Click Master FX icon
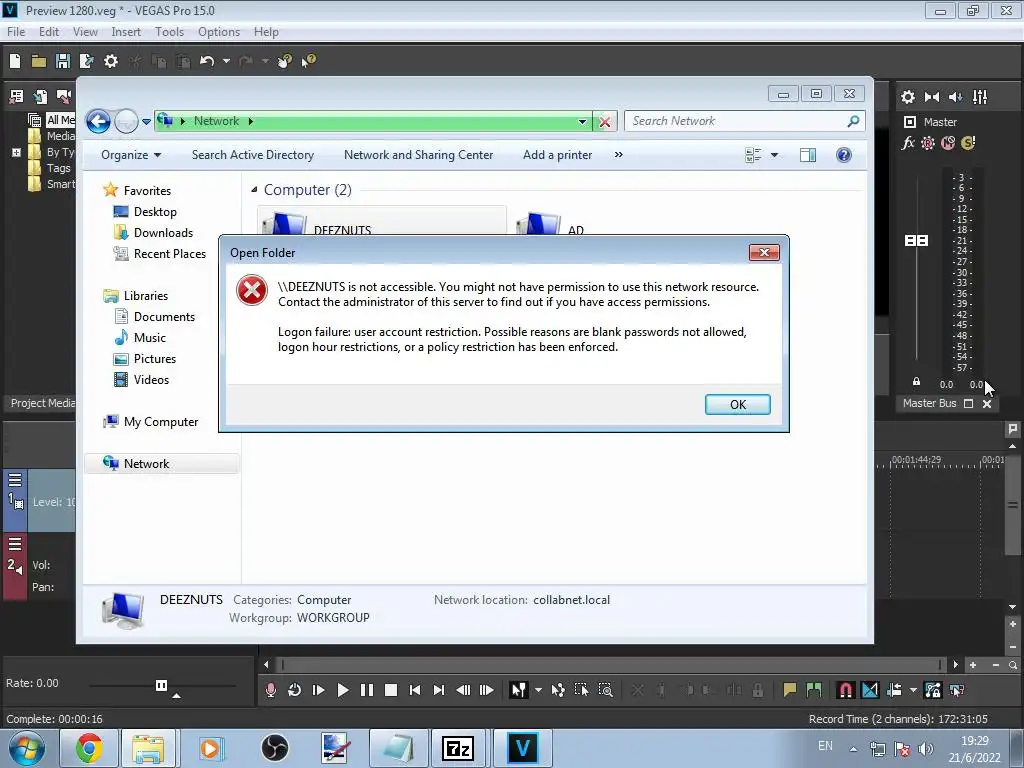Screen dimensions: 1024x768 click(x=908, y=143)
